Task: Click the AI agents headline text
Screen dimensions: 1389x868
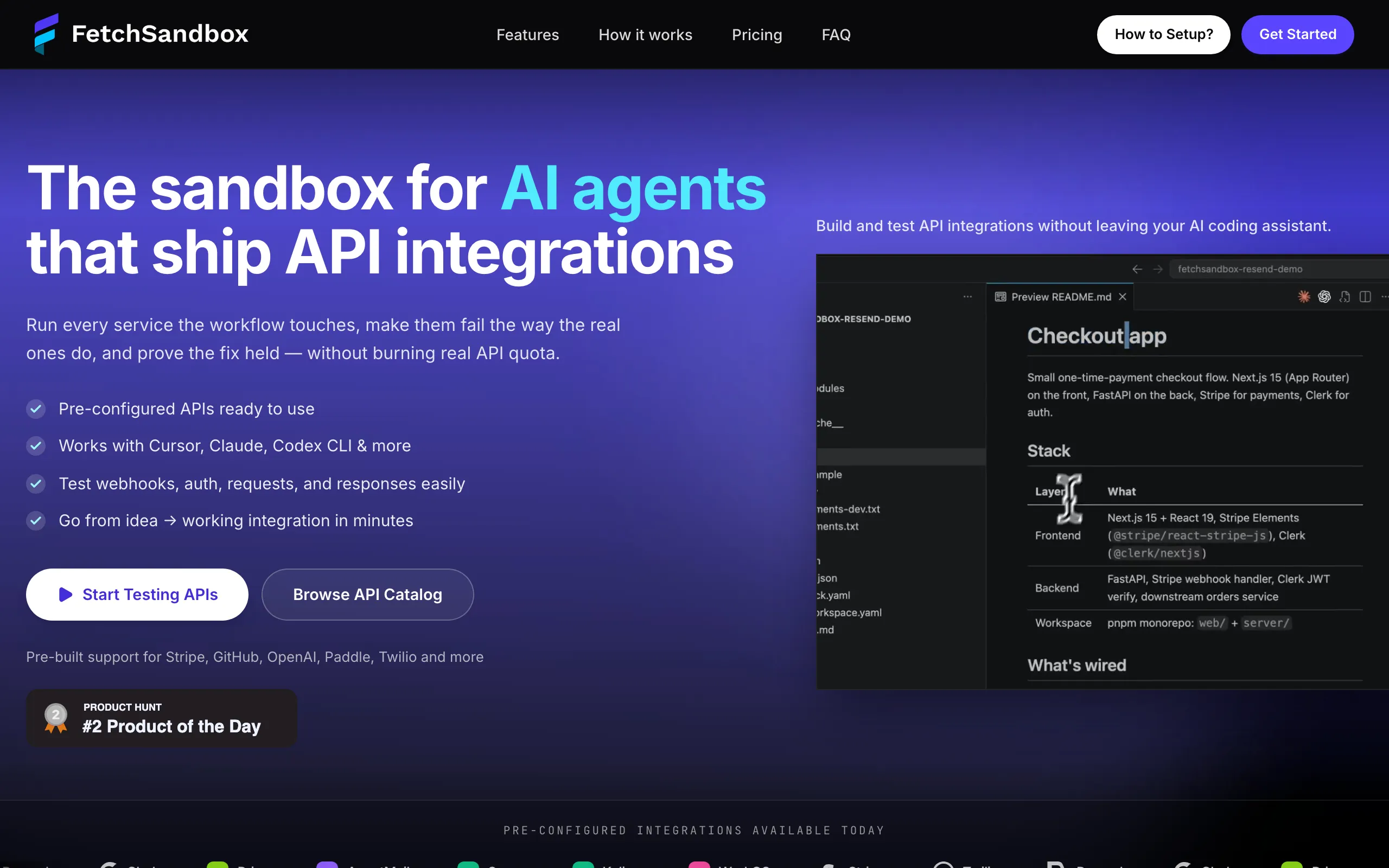Action: (x=633, y=189)
